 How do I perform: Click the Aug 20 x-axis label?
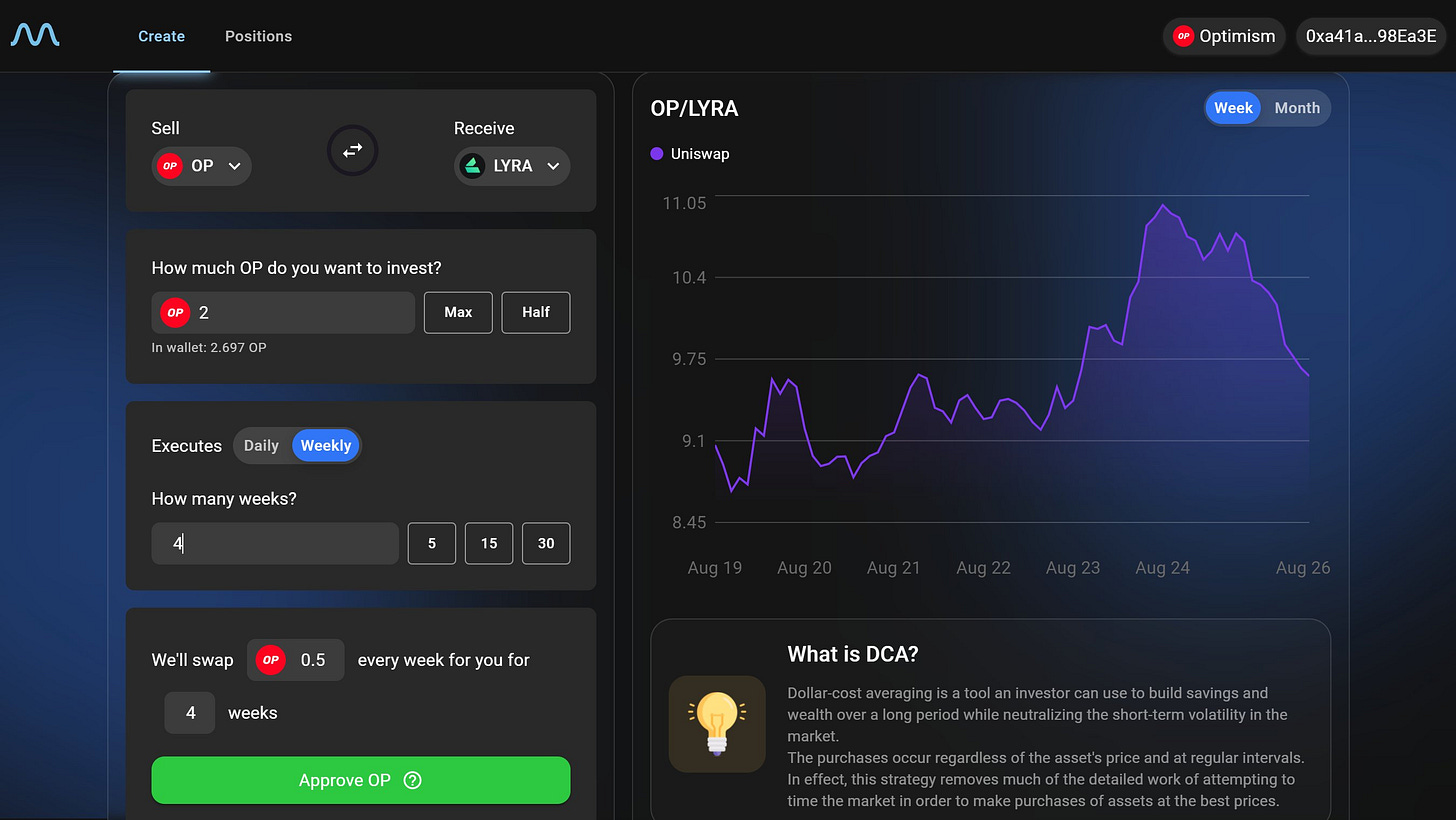point(805,568)
